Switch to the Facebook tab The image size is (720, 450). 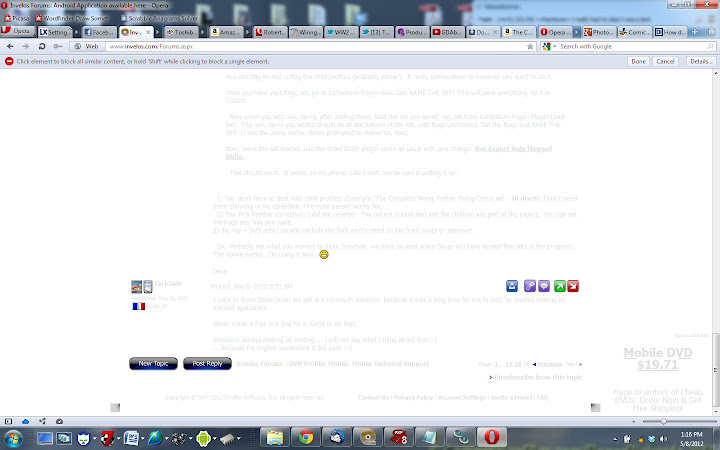point(98,32)
